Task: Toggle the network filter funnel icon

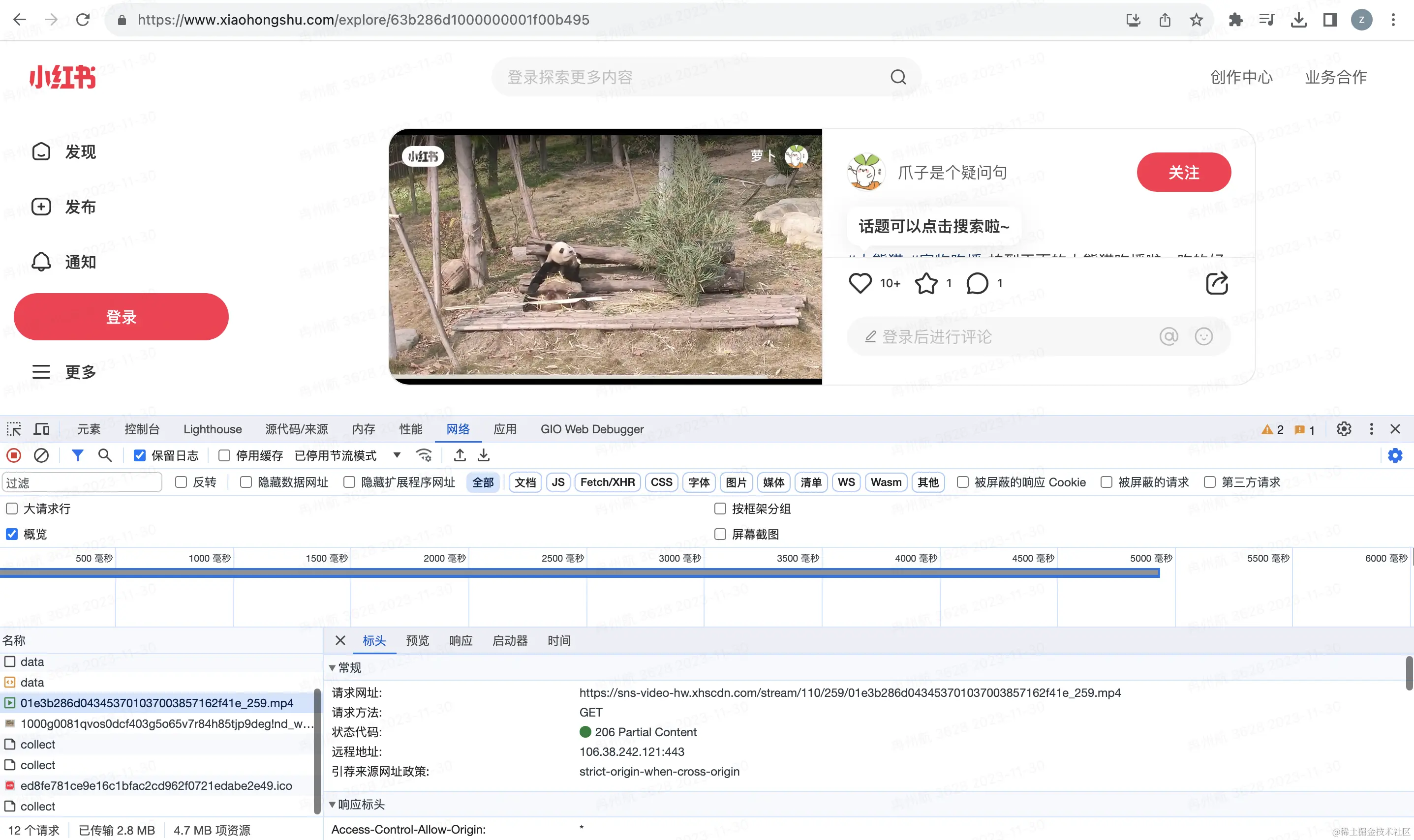Action: (x=78, y=455)
